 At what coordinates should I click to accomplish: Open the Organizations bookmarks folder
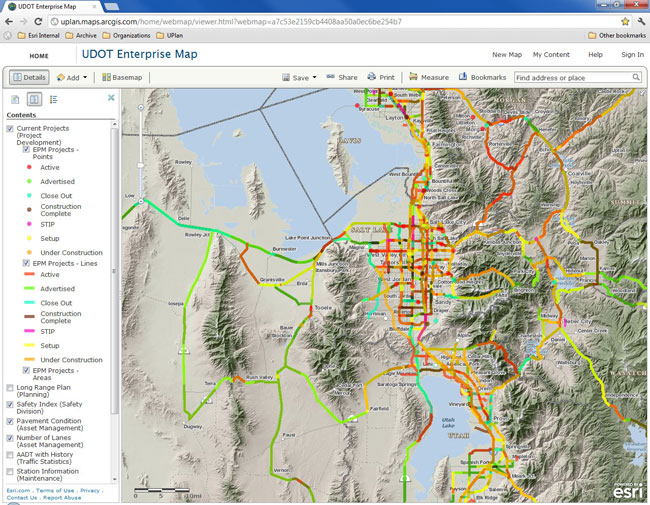(126, 36)
